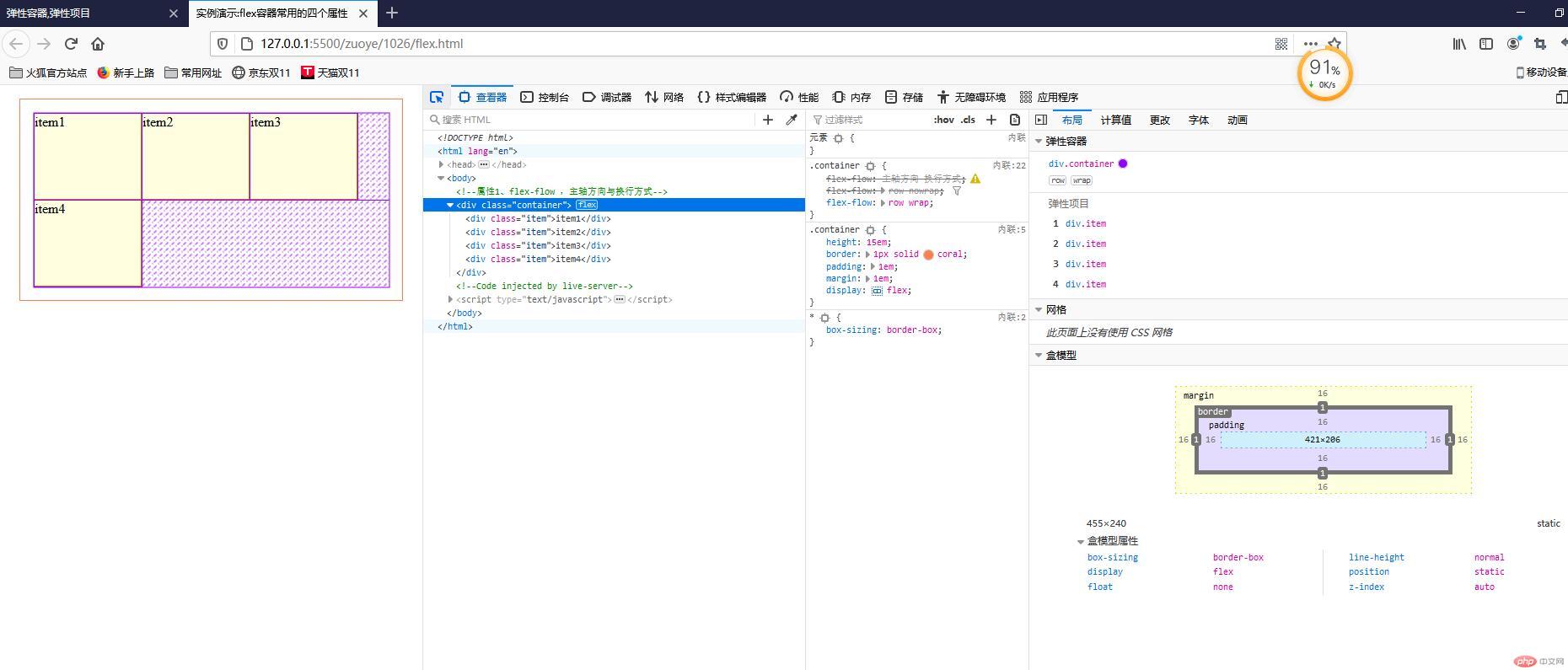This screenshot has width=1568, height=670.
Task: Highlight elements matching the * selector
Action: pos(824,318)
